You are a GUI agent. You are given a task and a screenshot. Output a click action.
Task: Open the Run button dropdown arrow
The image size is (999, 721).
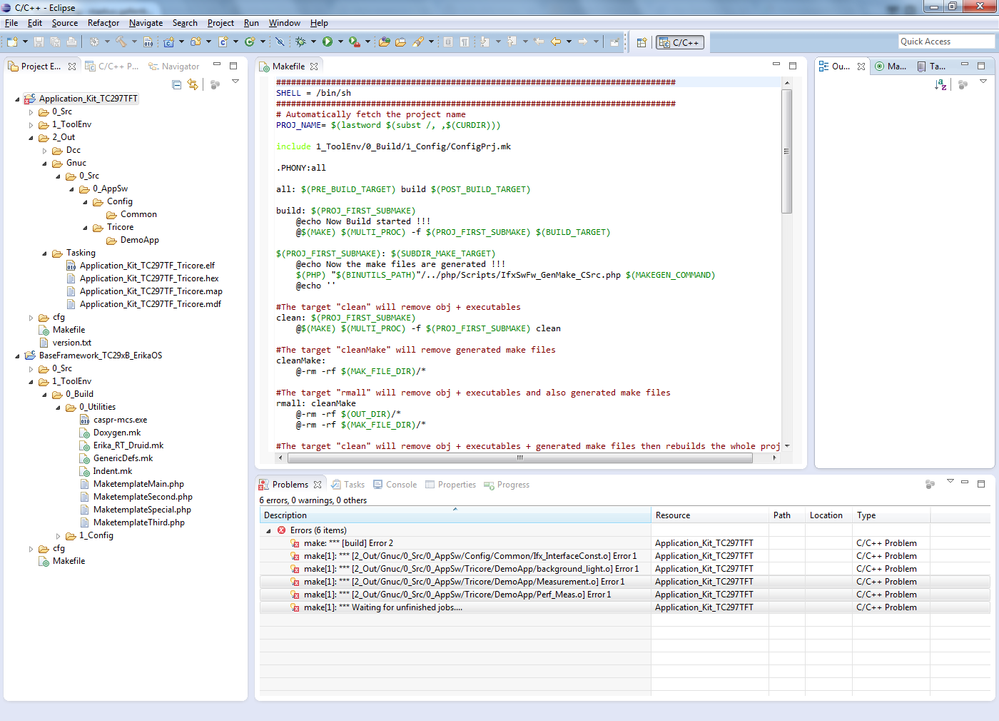(340, 42)
